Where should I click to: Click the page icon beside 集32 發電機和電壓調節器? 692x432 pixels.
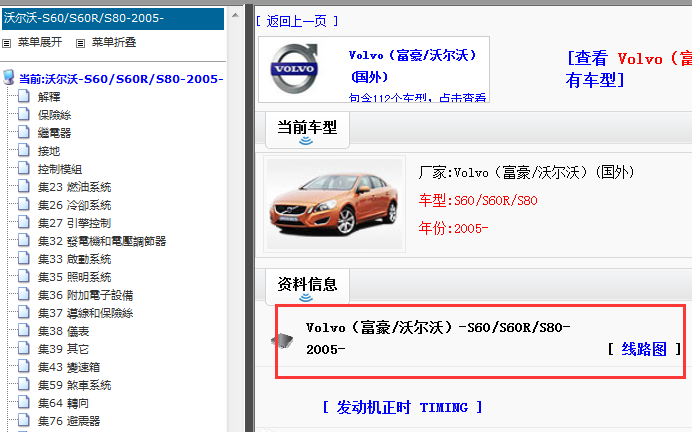point(24,240)
